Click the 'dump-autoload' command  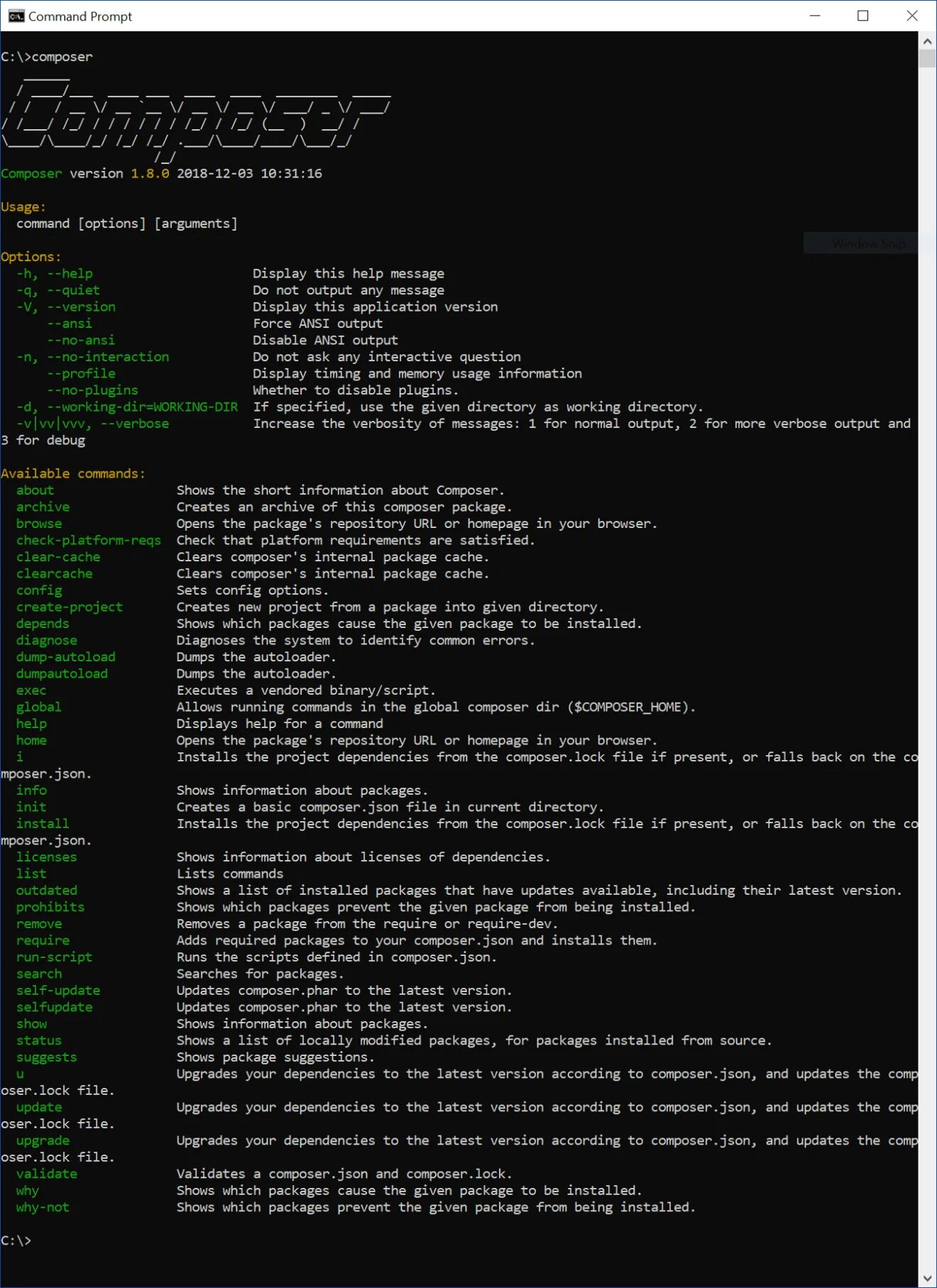[66, 657]
